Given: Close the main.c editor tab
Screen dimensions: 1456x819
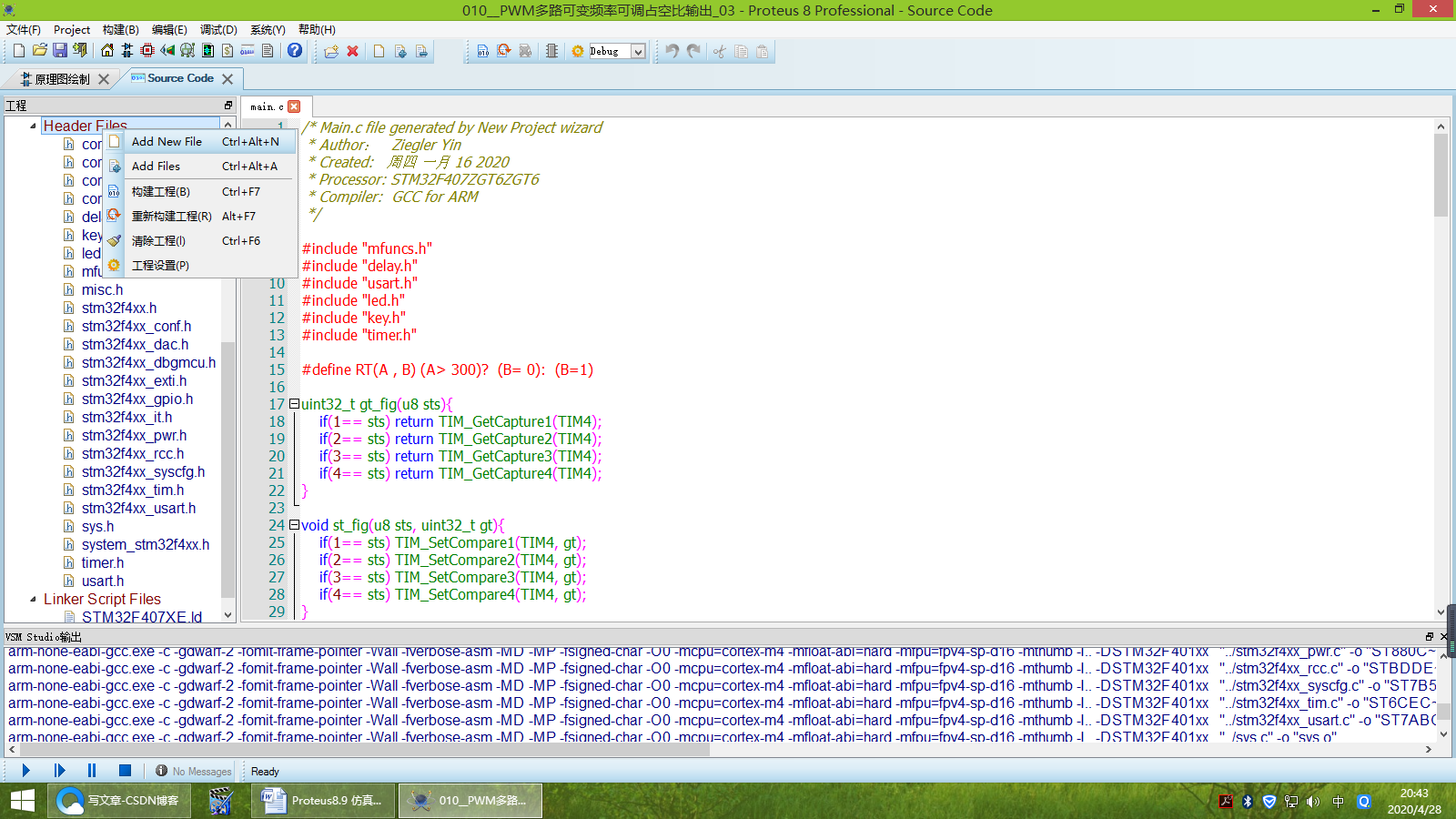Looking at the screenshot, I should pyautogui.click(x=294, y=106).
